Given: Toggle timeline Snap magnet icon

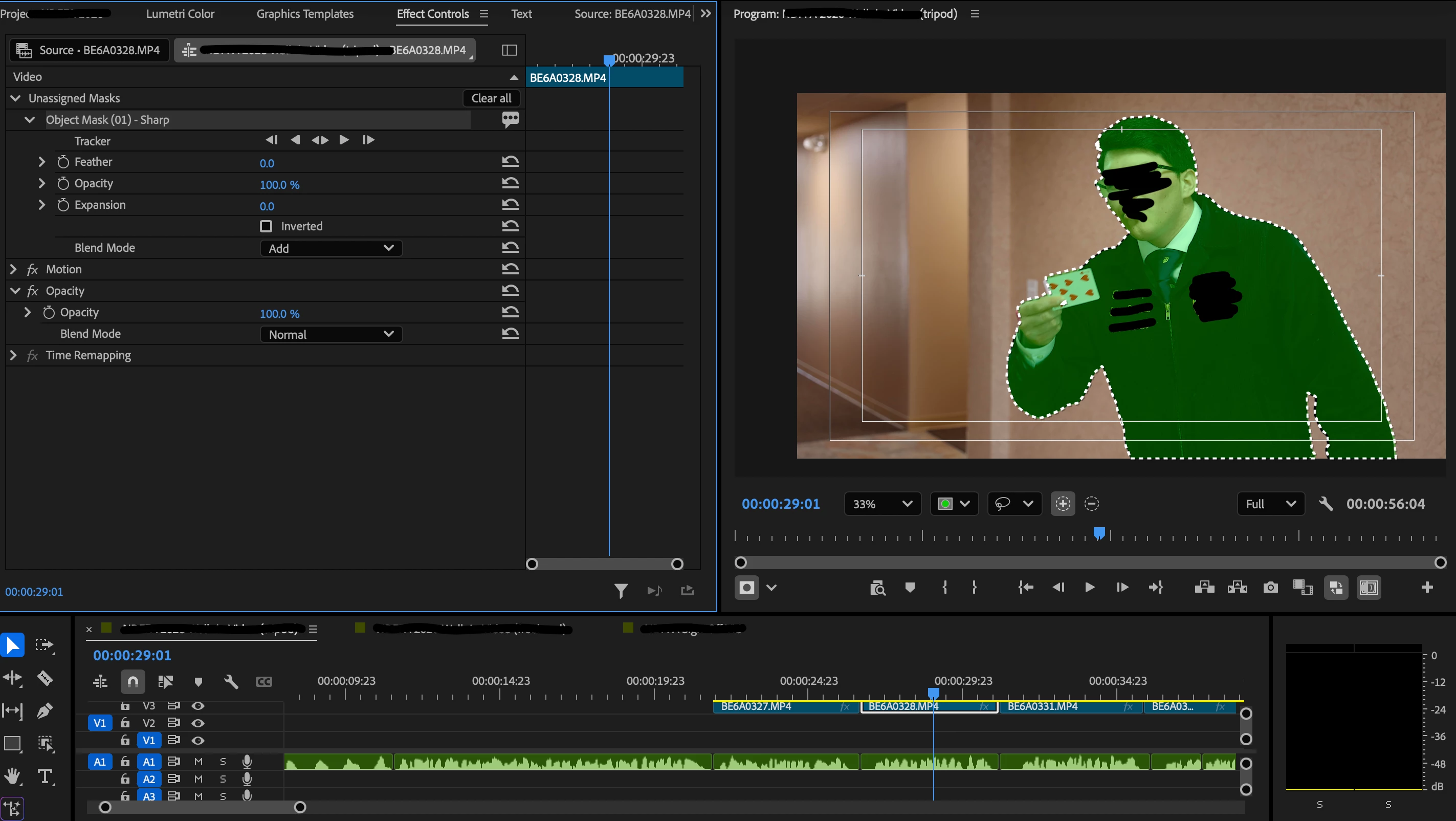Looking at the screenshot, I should pyautogui.click(x=133, y=681).
